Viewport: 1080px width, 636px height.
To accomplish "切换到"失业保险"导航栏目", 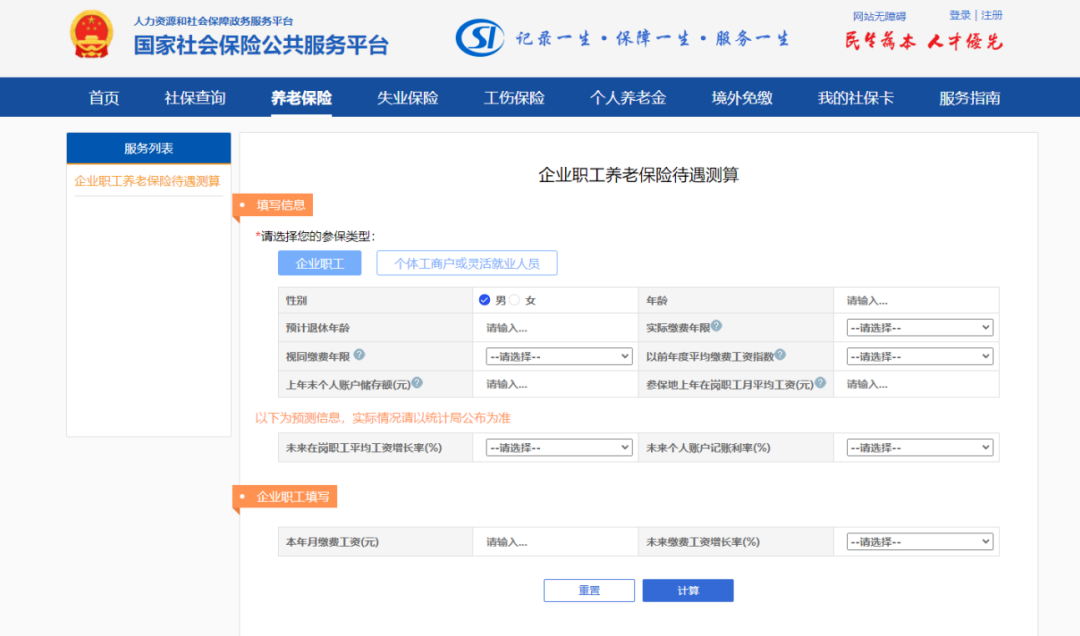I will tap(406, 97).
